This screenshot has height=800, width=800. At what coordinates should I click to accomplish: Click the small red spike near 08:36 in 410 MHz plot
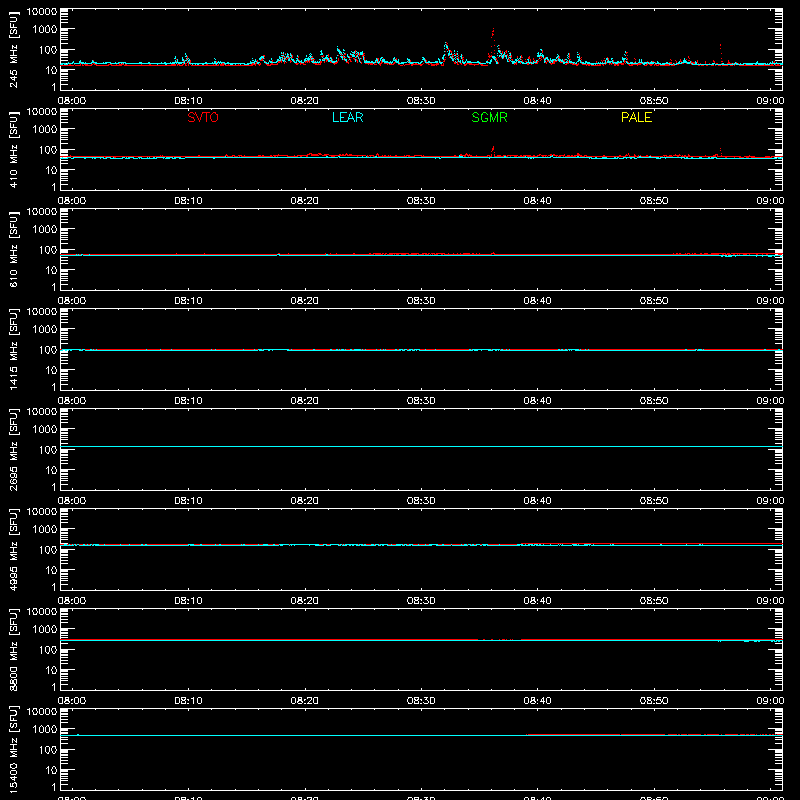pos(493,151)
